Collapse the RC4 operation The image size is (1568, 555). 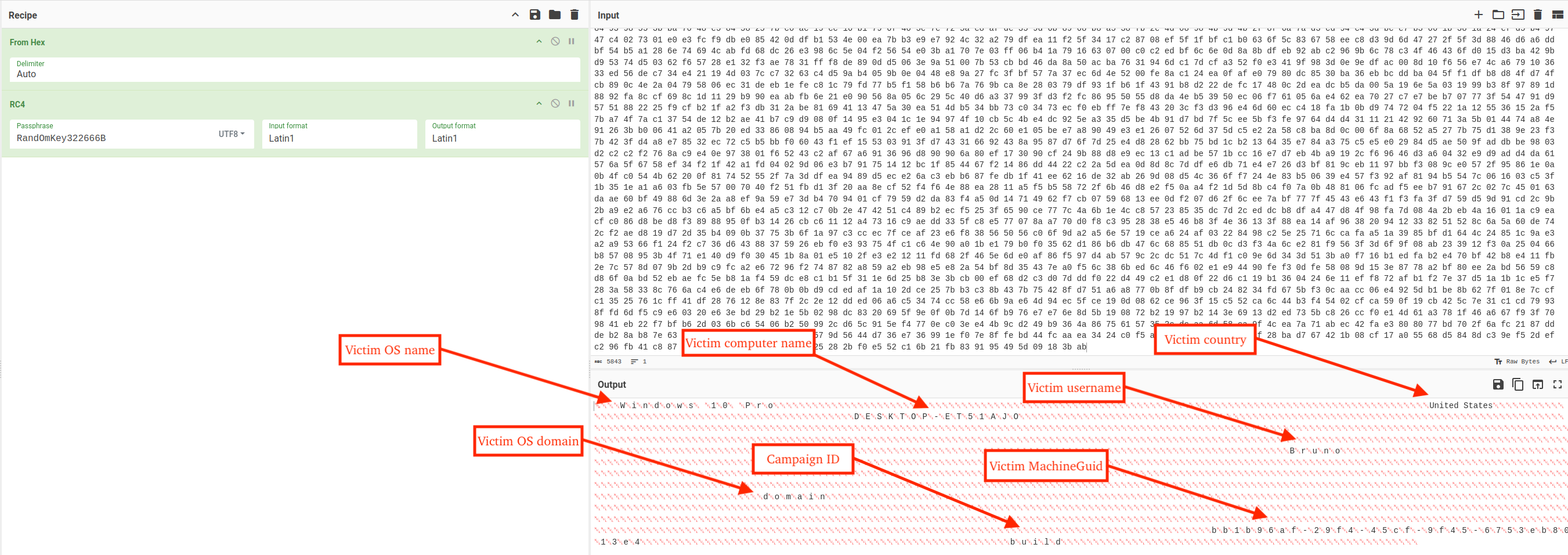[539, 104]
